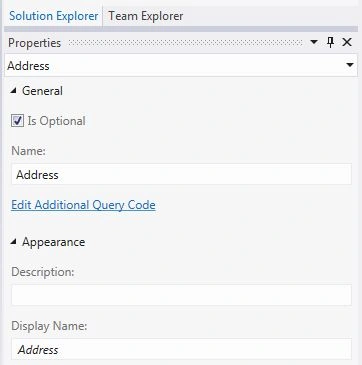Screen dimensions: 362x365
Task: Uncheck the Is Optional checkbox
Action: 17,121
